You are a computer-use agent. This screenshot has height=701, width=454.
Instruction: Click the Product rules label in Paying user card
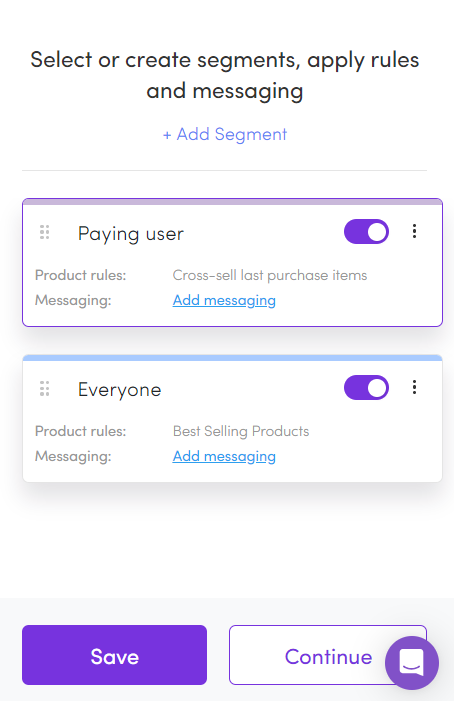(x=80, y=275)
